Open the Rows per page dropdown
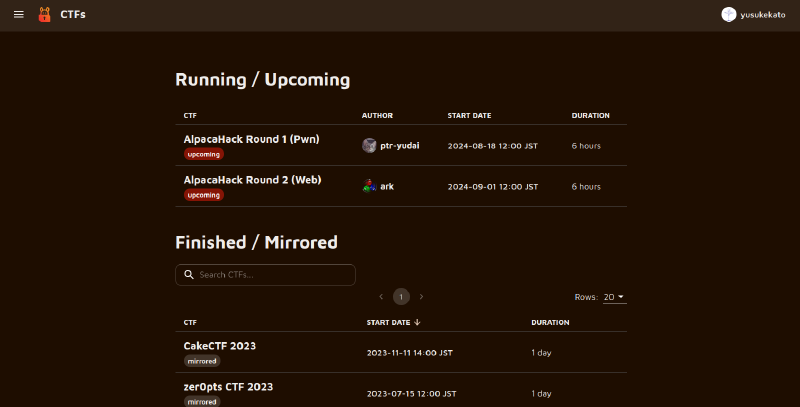800x407 pixels. coord(615,297)
